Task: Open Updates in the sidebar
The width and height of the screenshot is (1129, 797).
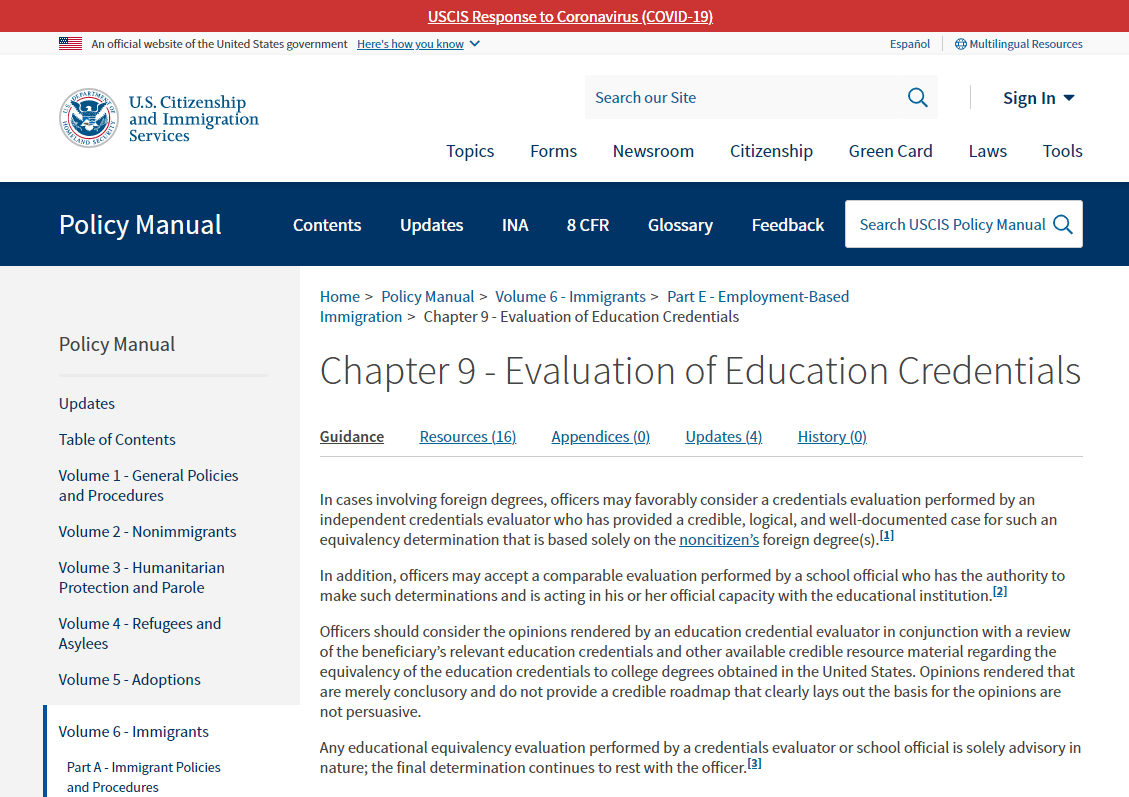Action: (86, 404)
